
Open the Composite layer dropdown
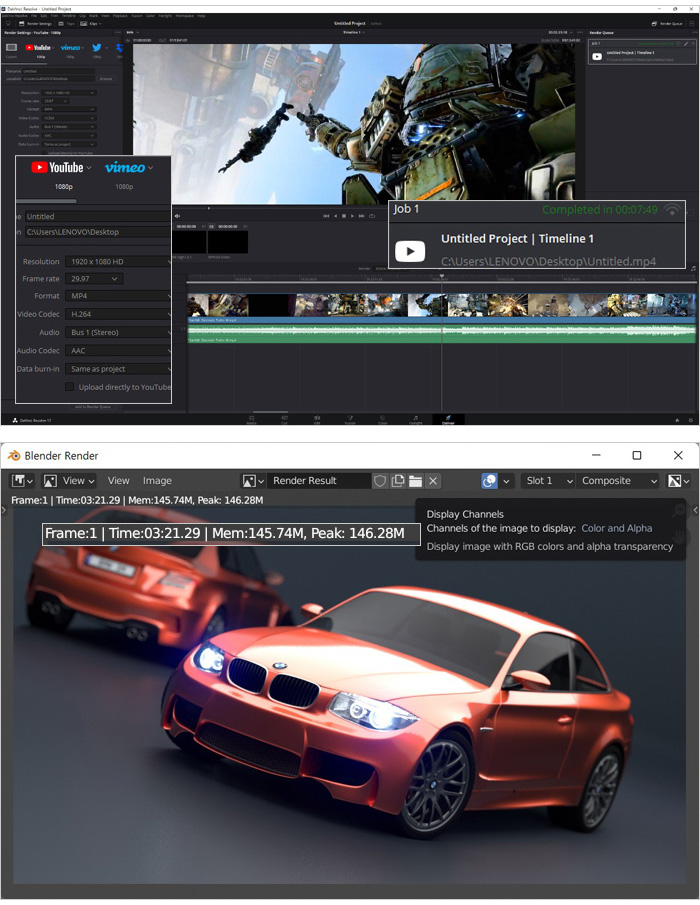619,481
